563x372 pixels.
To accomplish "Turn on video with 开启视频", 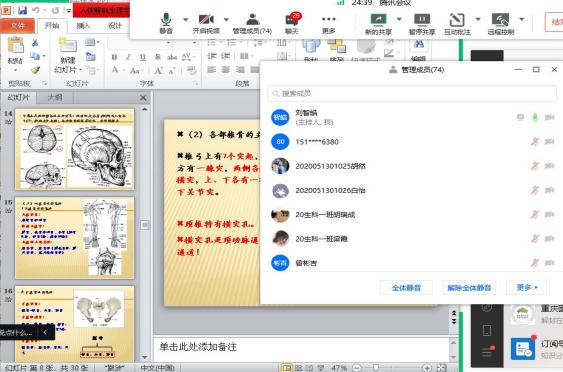I will 206,23.
